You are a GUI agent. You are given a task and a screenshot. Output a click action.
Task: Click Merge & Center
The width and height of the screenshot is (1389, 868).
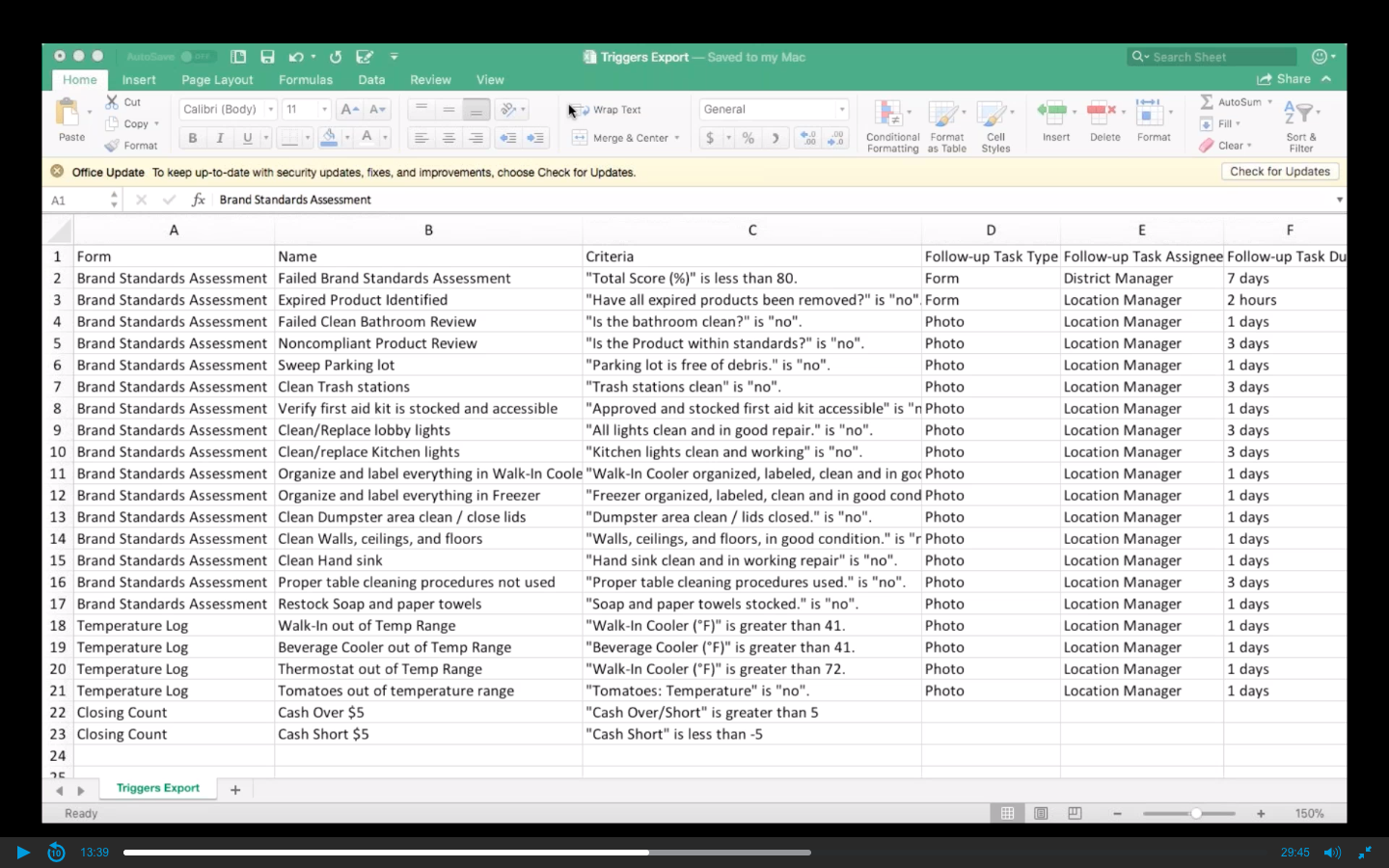pyautogui.click(x=624, y=138)
